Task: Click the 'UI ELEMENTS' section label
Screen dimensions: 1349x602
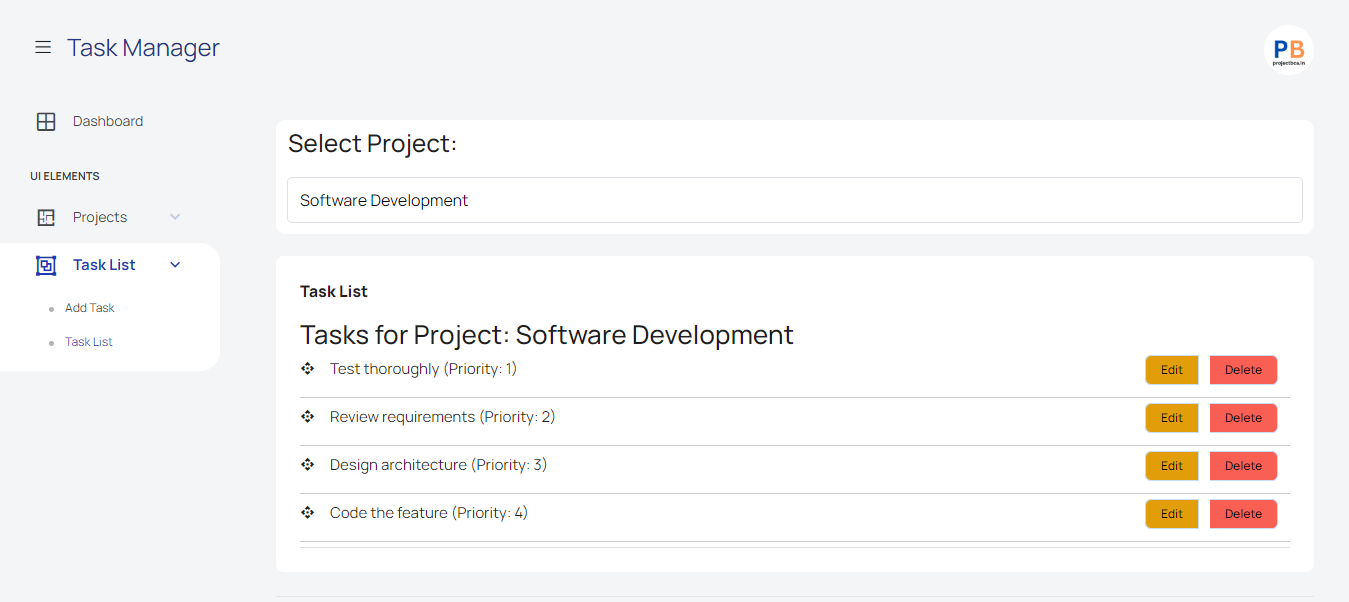Action: [65, 176]
